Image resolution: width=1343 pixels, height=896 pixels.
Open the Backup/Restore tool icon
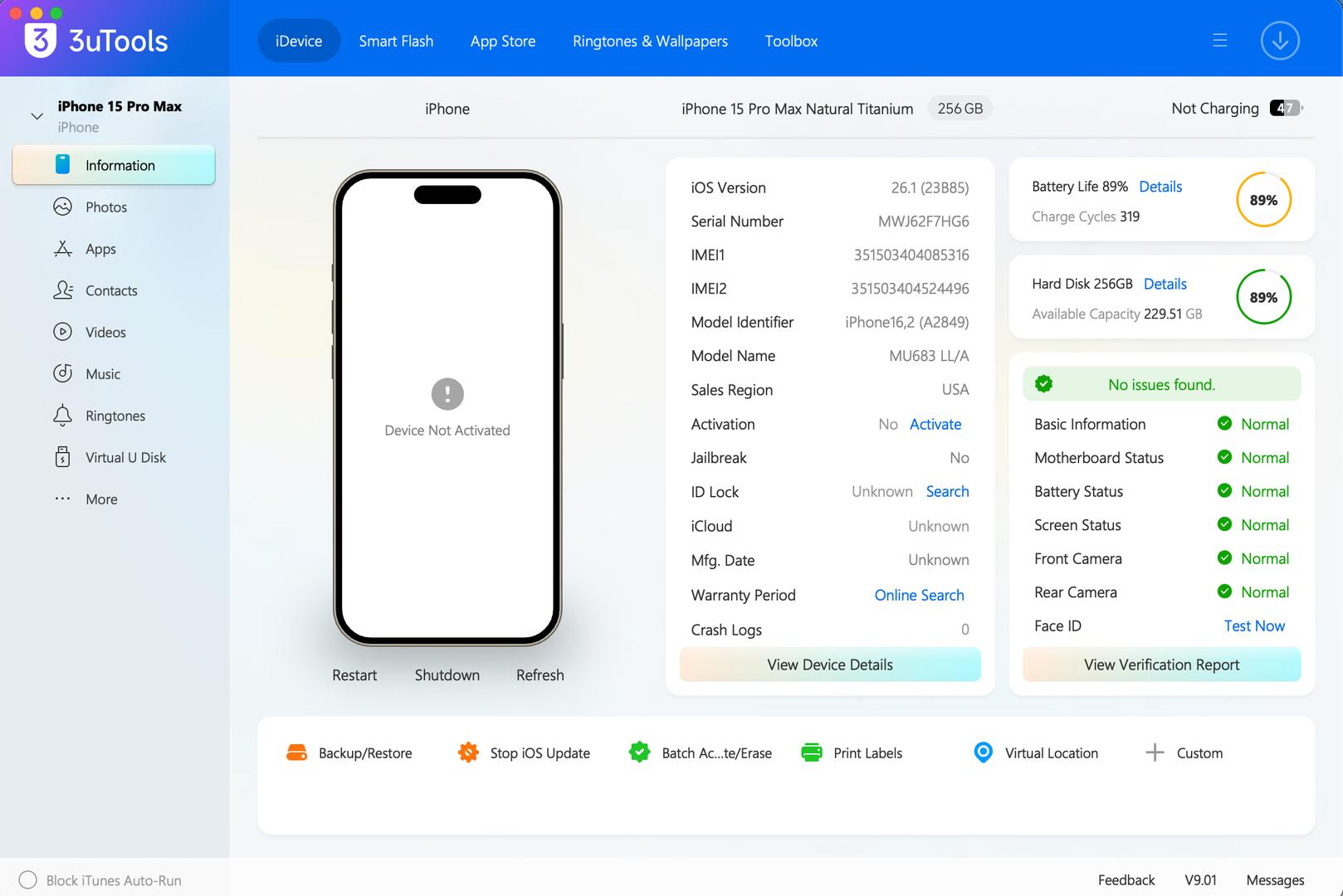click(x=296, y=752)
